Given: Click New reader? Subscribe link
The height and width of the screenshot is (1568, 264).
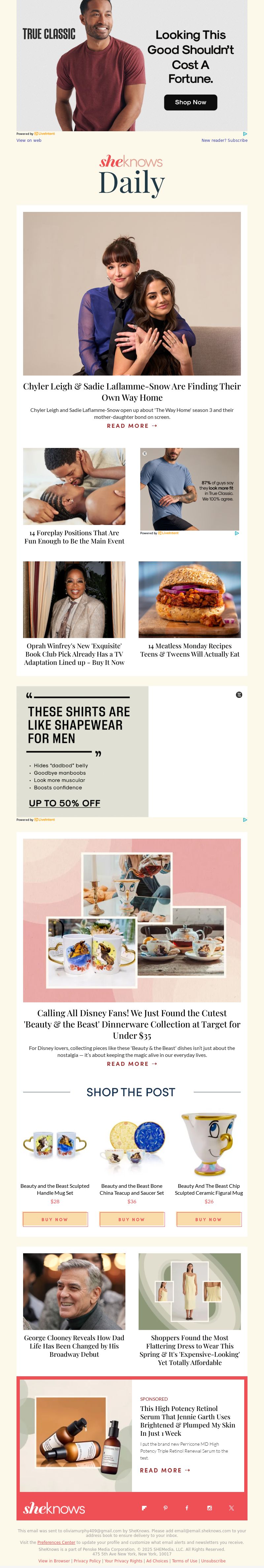Looking at the screenshot, I should (224, 140).
